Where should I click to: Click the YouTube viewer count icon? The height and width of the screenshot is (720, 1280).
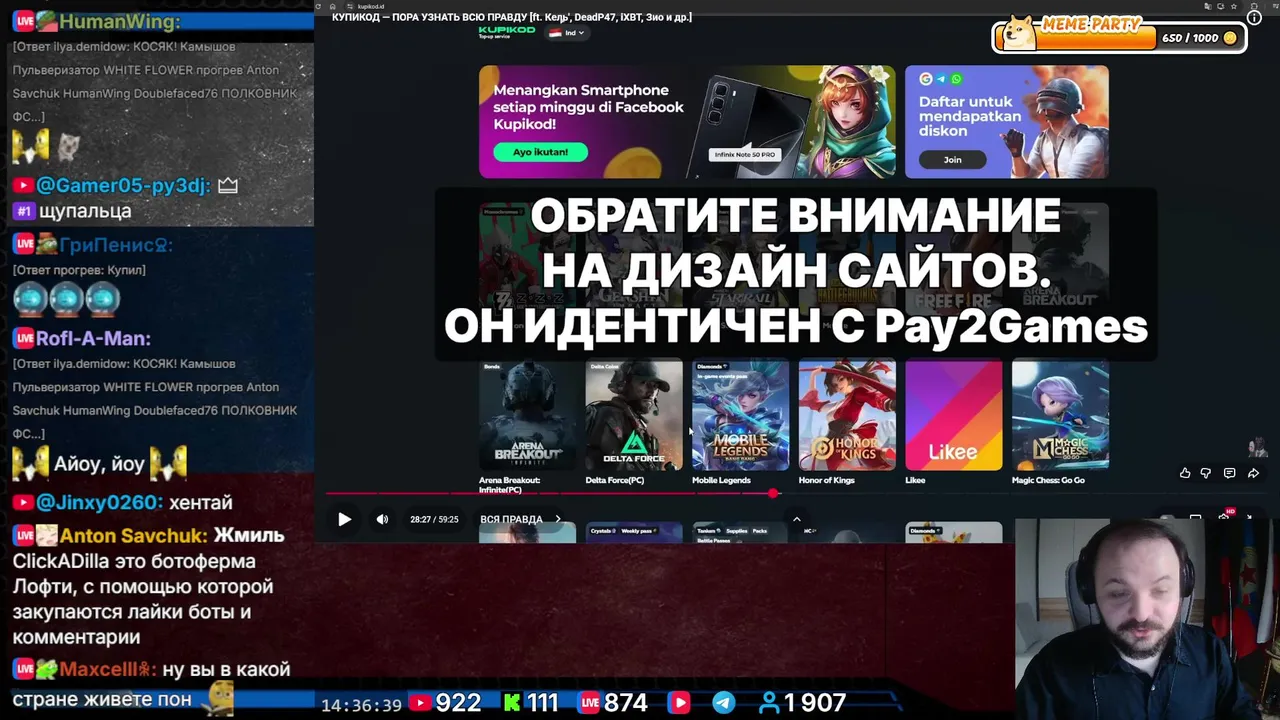[420, 703]
